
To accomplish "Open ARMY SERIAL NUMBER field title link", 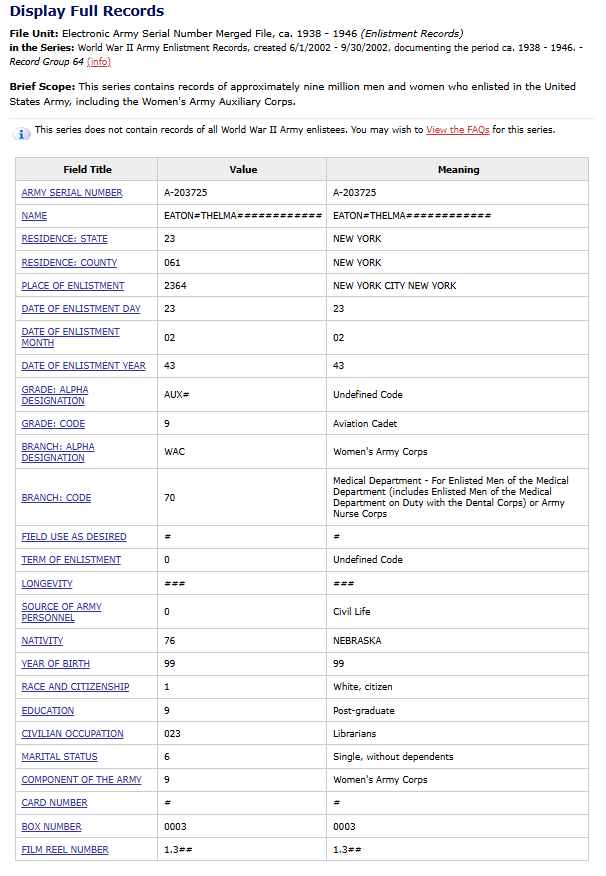I will [72, 193].
